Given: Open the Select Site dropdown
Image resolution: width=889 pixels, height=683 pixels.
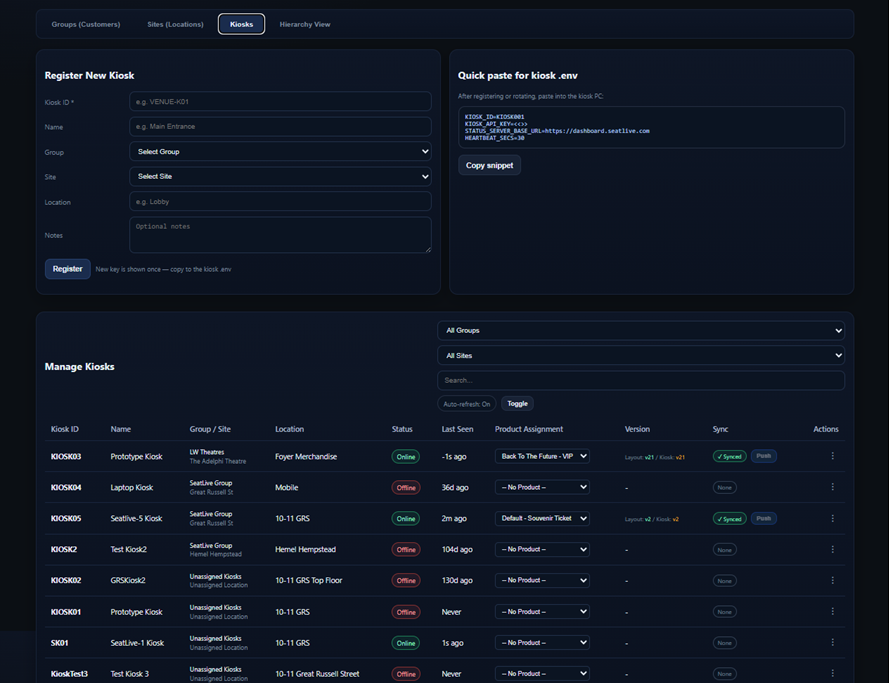Looking at the screenshot, I should [280, 176].
